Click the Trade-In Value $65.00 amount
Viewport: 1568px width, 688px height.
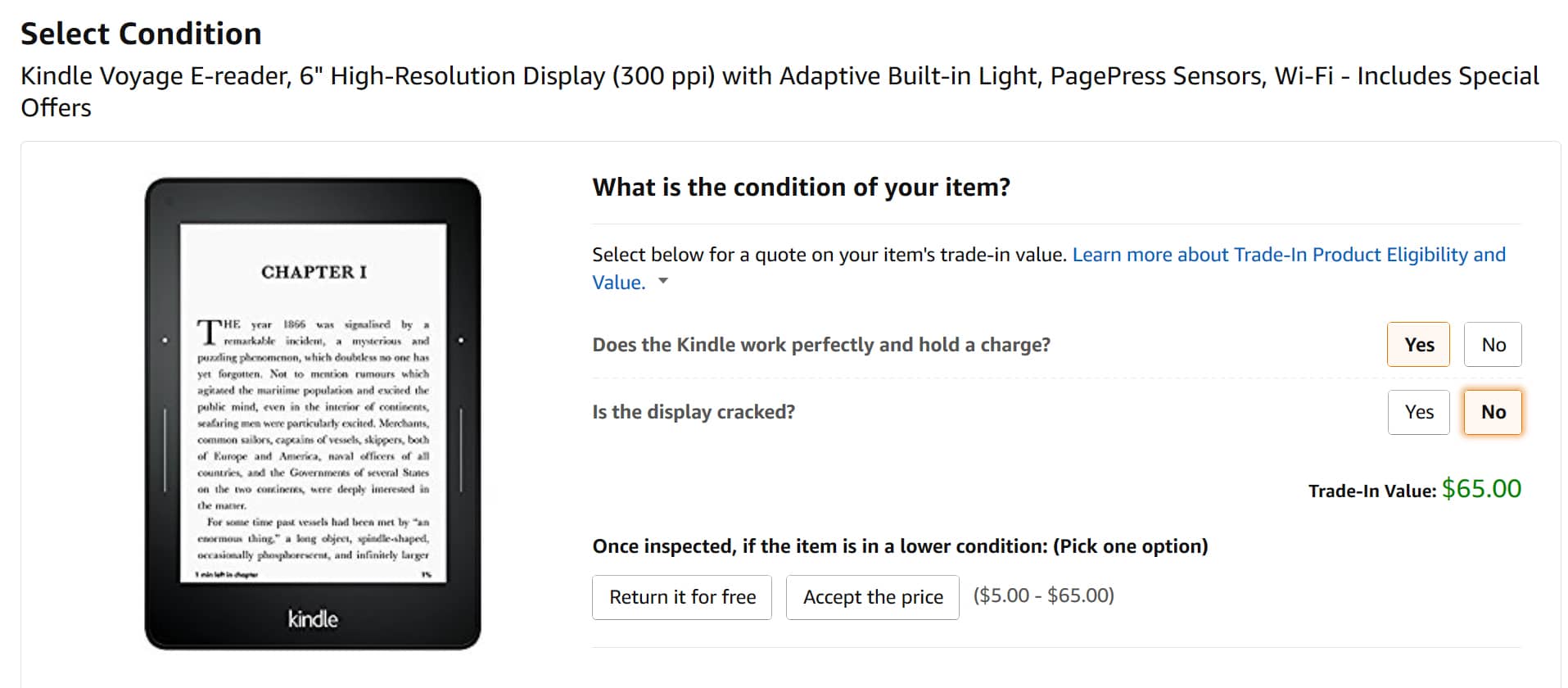(1481, 488)
